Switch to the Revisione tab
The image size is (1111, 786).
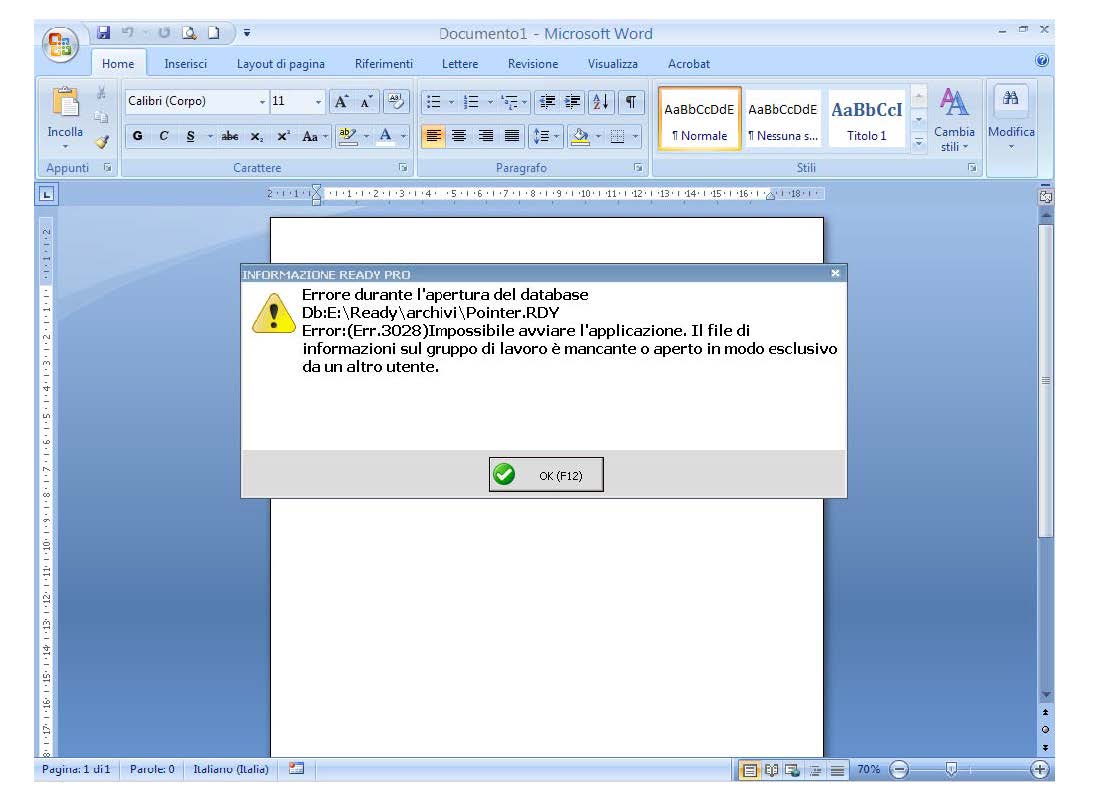coord(533,64)
